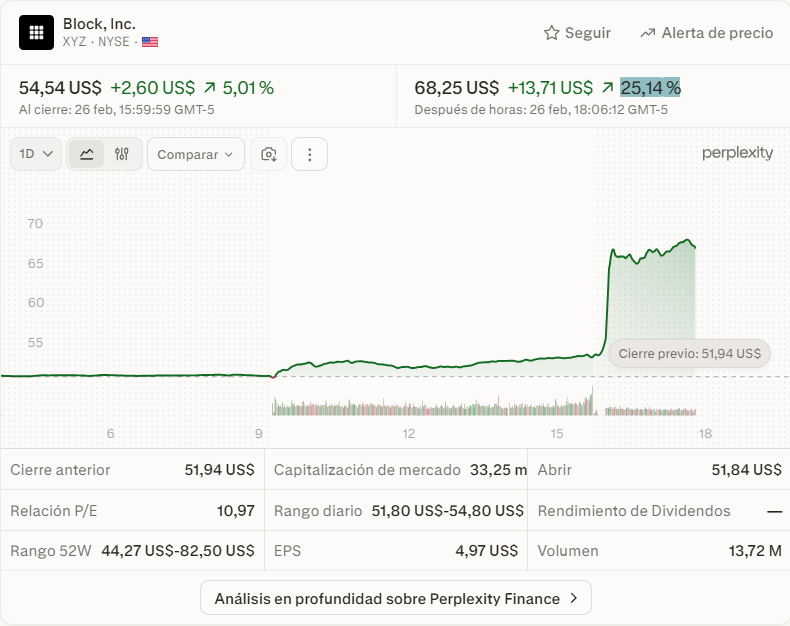Click the after-hours peak of the price line
790x626 pixels.
pos(687,241)
